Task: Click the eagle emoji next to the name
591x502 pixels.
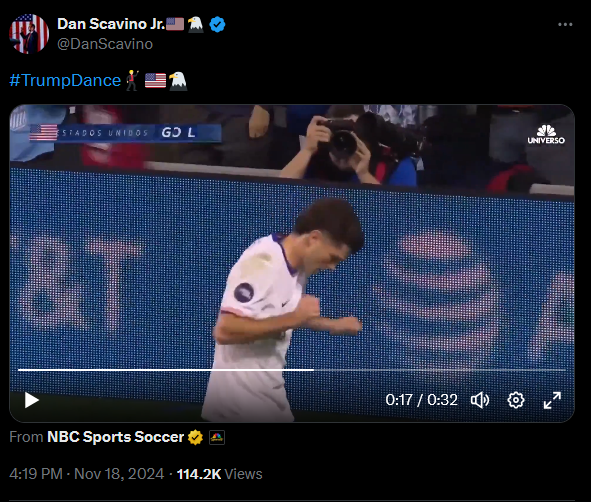Action: pyautogui.click(x=195, y=24)
